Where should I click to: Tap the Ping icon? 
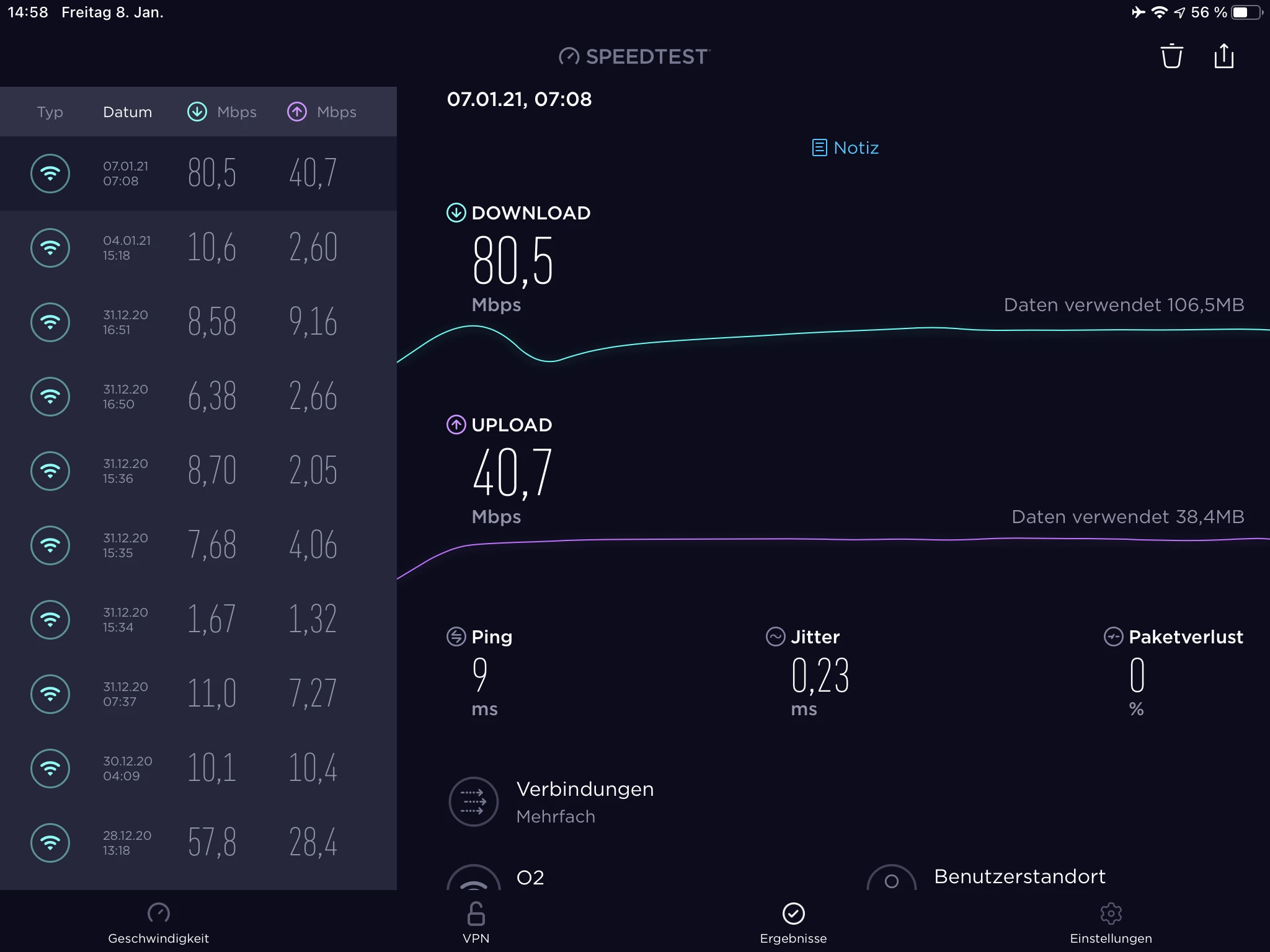[456, 637]
